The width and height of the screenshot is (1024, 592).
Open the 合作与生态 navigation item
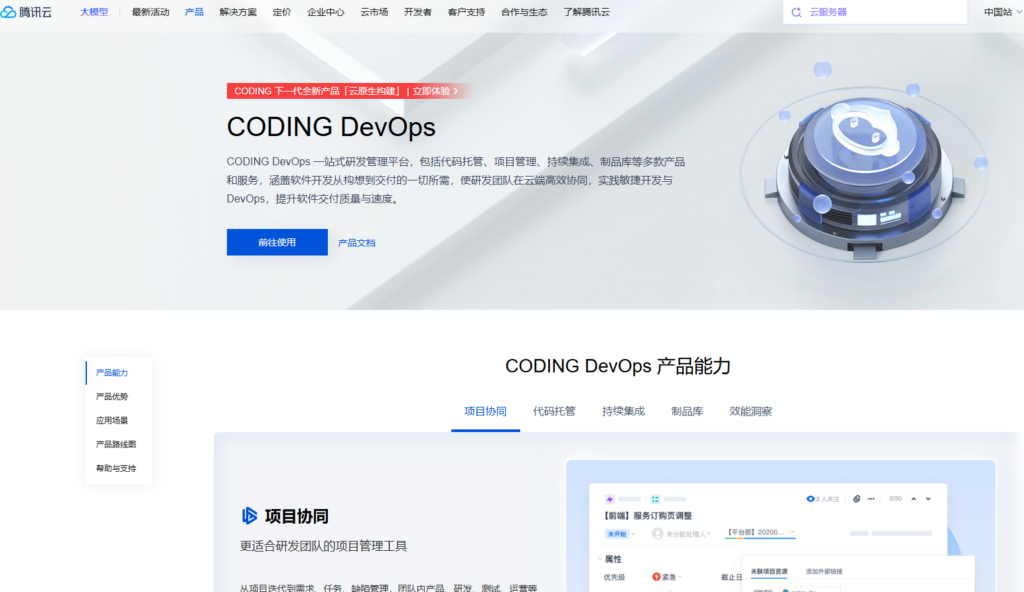524,12
